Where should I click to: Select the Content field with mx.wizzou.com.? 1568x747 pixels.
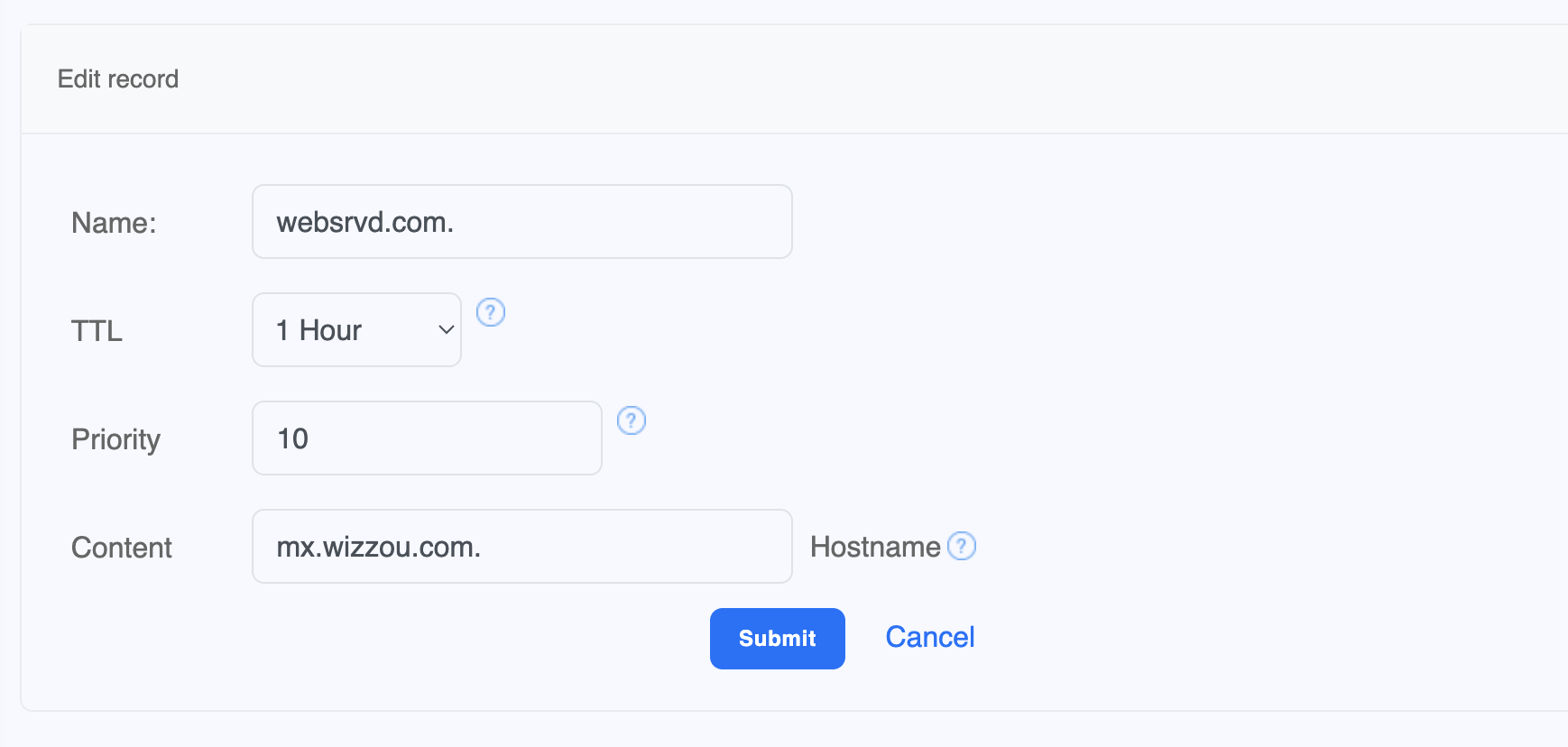[x=521, y=547]
